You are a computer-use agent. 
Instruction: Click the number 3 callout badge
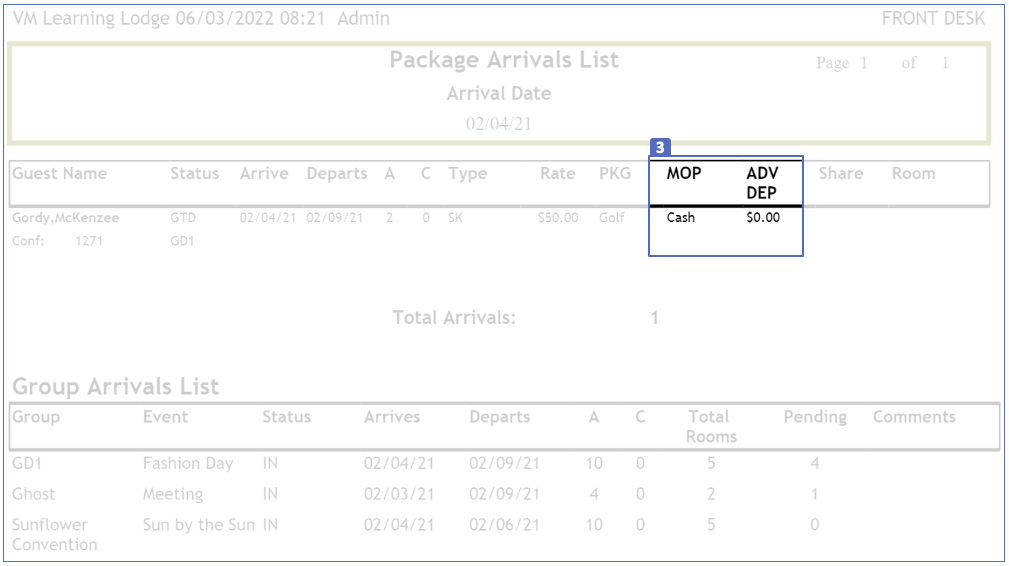[x=660, y=147]
